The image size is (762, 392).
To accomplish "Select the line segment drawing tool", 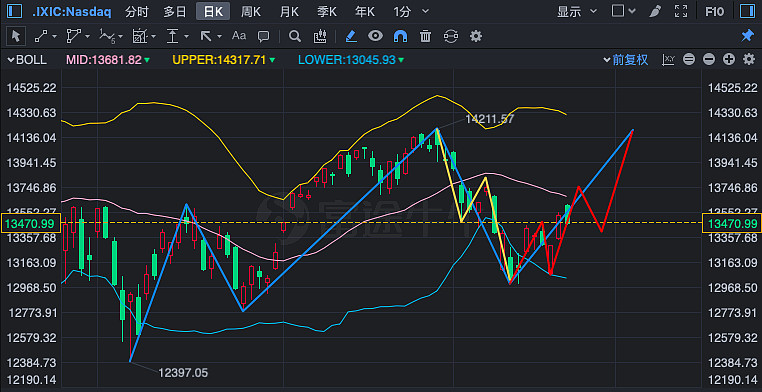I will [42, 36].
